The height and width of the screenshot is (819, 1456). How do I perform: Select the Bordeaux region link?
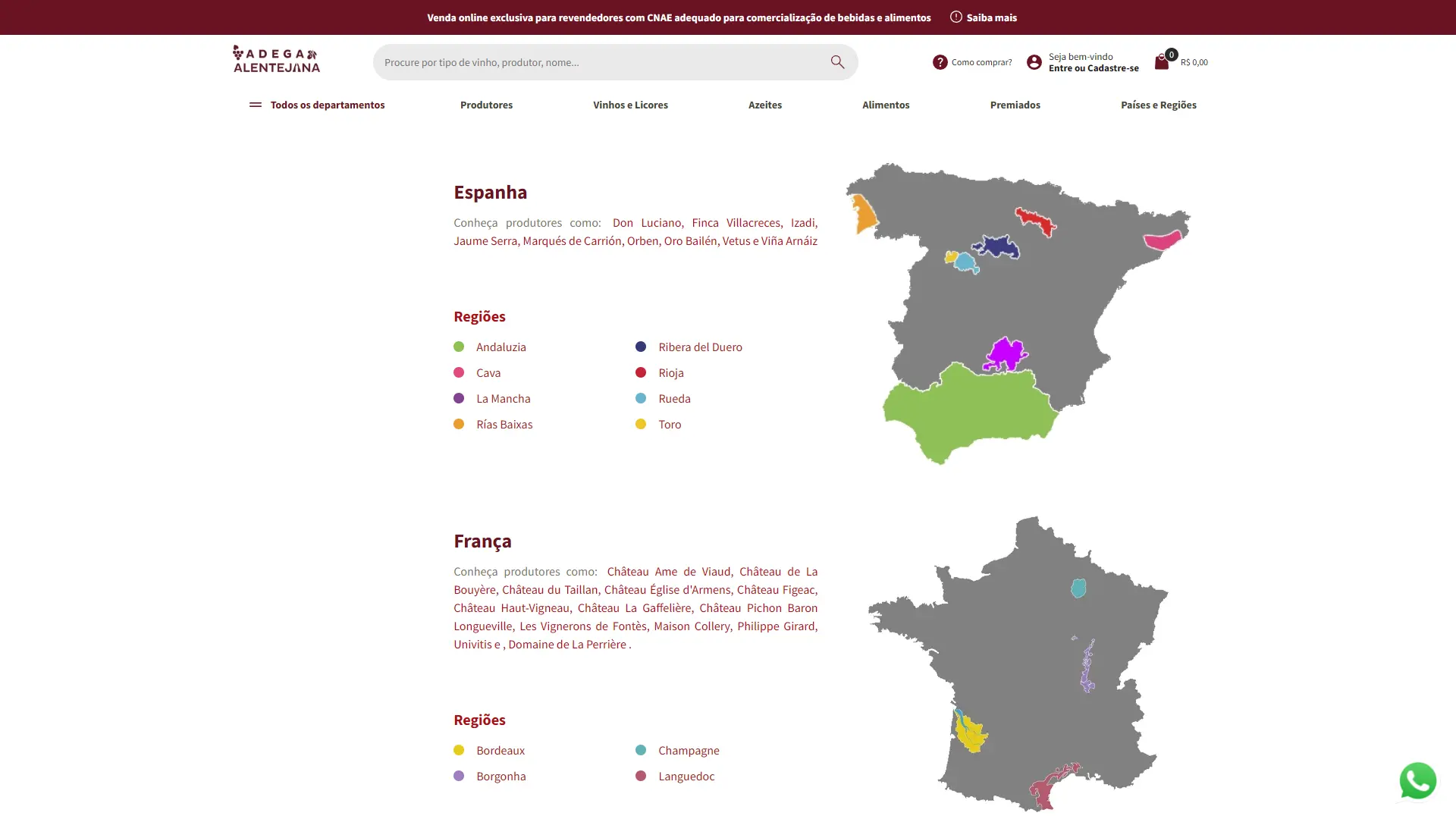coord(500,750)
